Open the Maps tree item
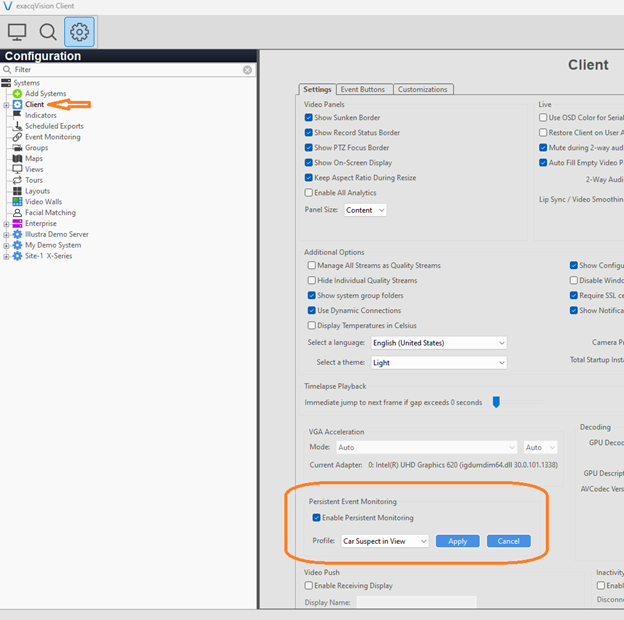624x620 pixels. [x=34, y=158]
